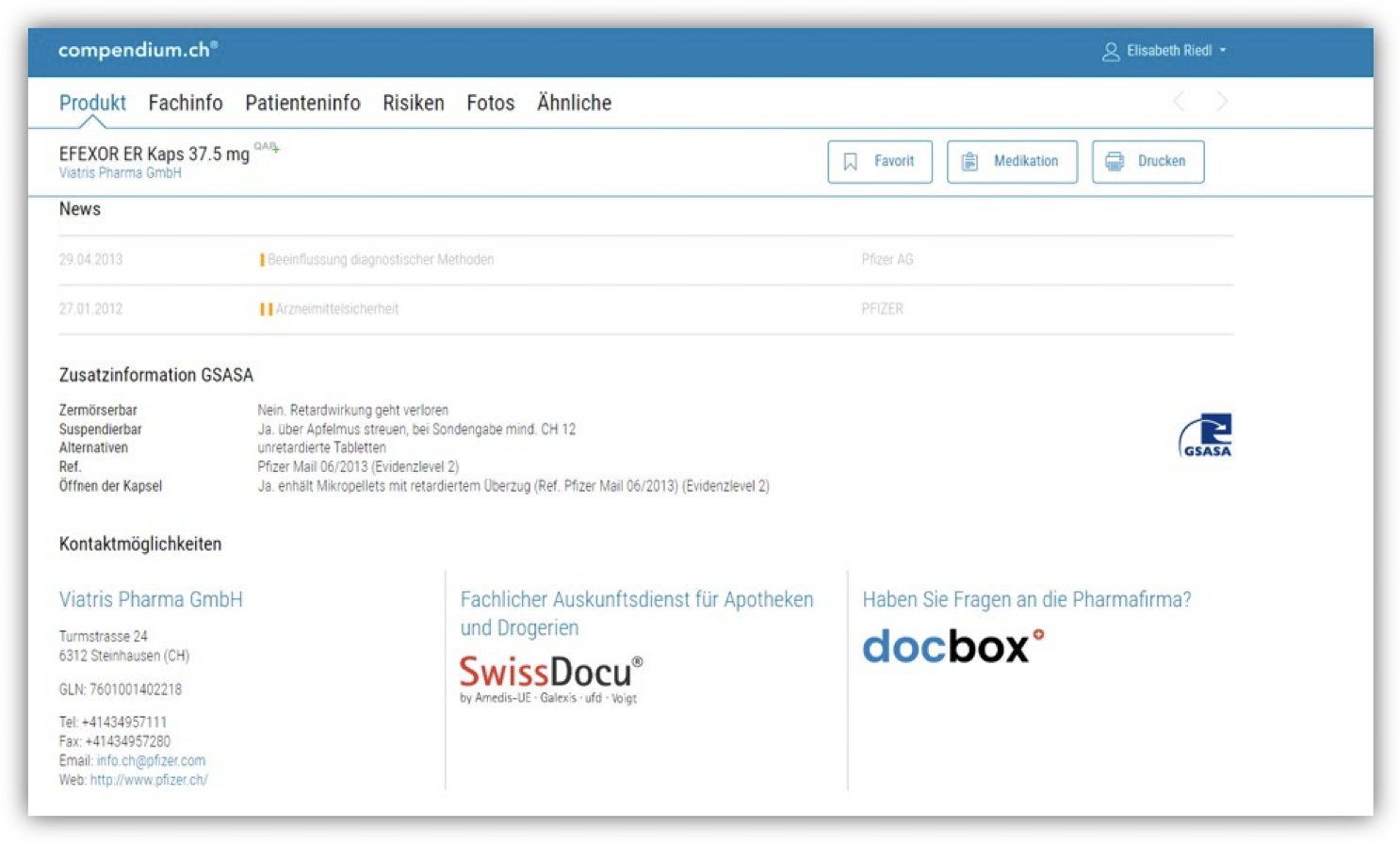Click the info.ch@pfizer.com email link

[151, 760]
